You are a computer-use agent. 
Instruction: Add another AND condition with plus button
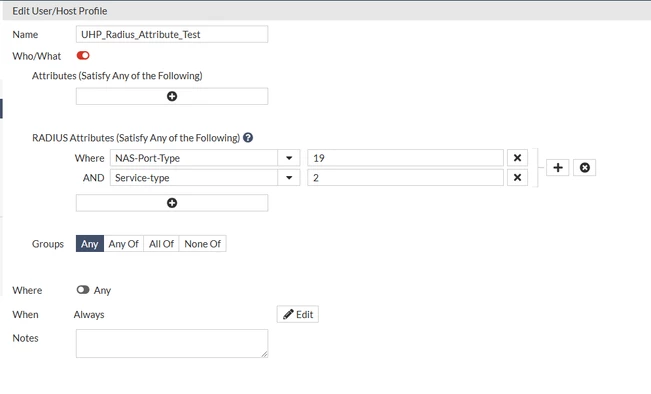[x=558, y=168]
